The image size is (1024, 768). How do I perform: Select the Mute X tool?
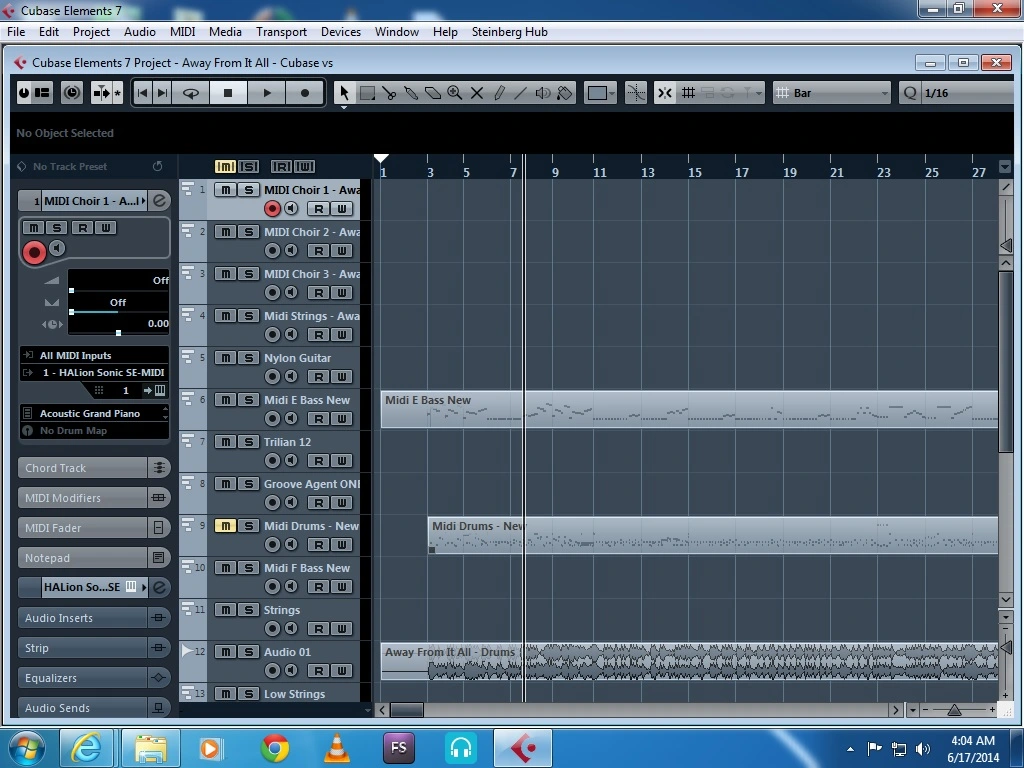(477, 93)
